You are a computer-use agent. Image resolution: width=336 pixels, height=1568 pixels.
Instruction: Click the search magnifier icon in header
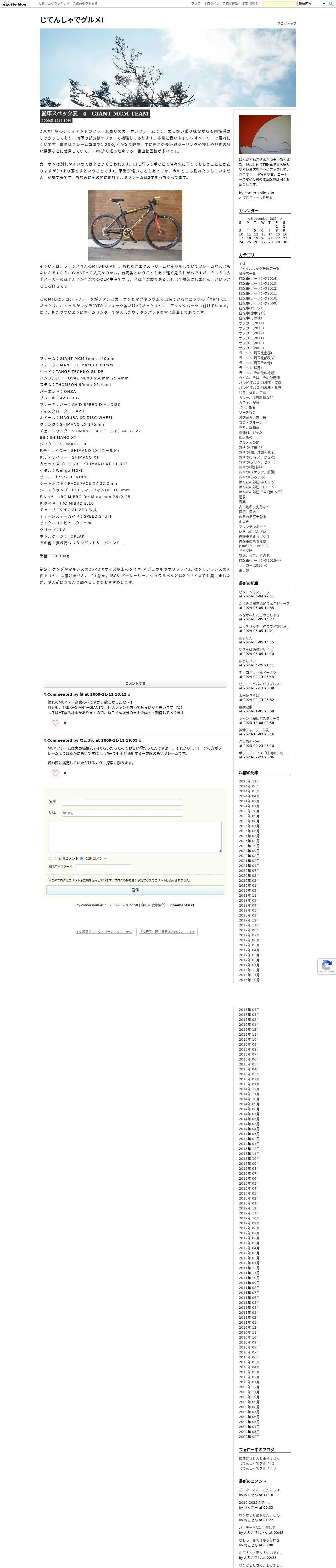point(331,4)
